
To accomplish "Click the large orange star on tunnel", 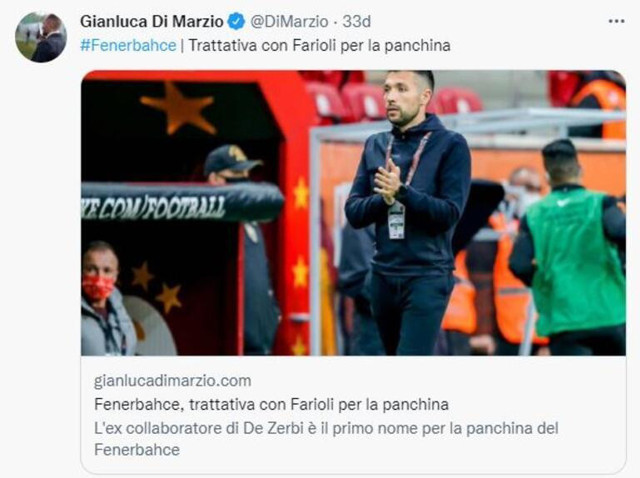I will coord(178,109).
